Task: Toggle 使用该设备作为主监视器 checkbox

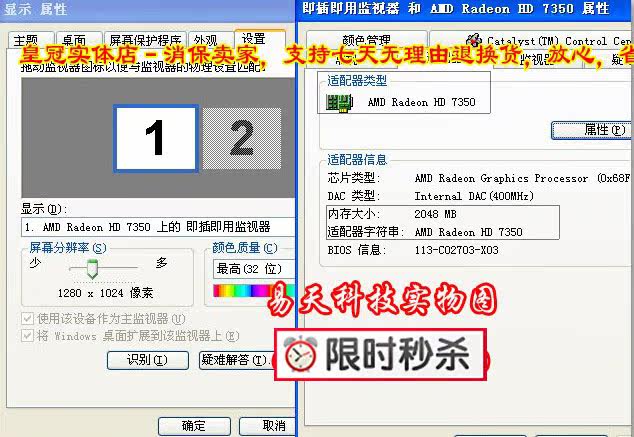Action: tap(27, 319)
